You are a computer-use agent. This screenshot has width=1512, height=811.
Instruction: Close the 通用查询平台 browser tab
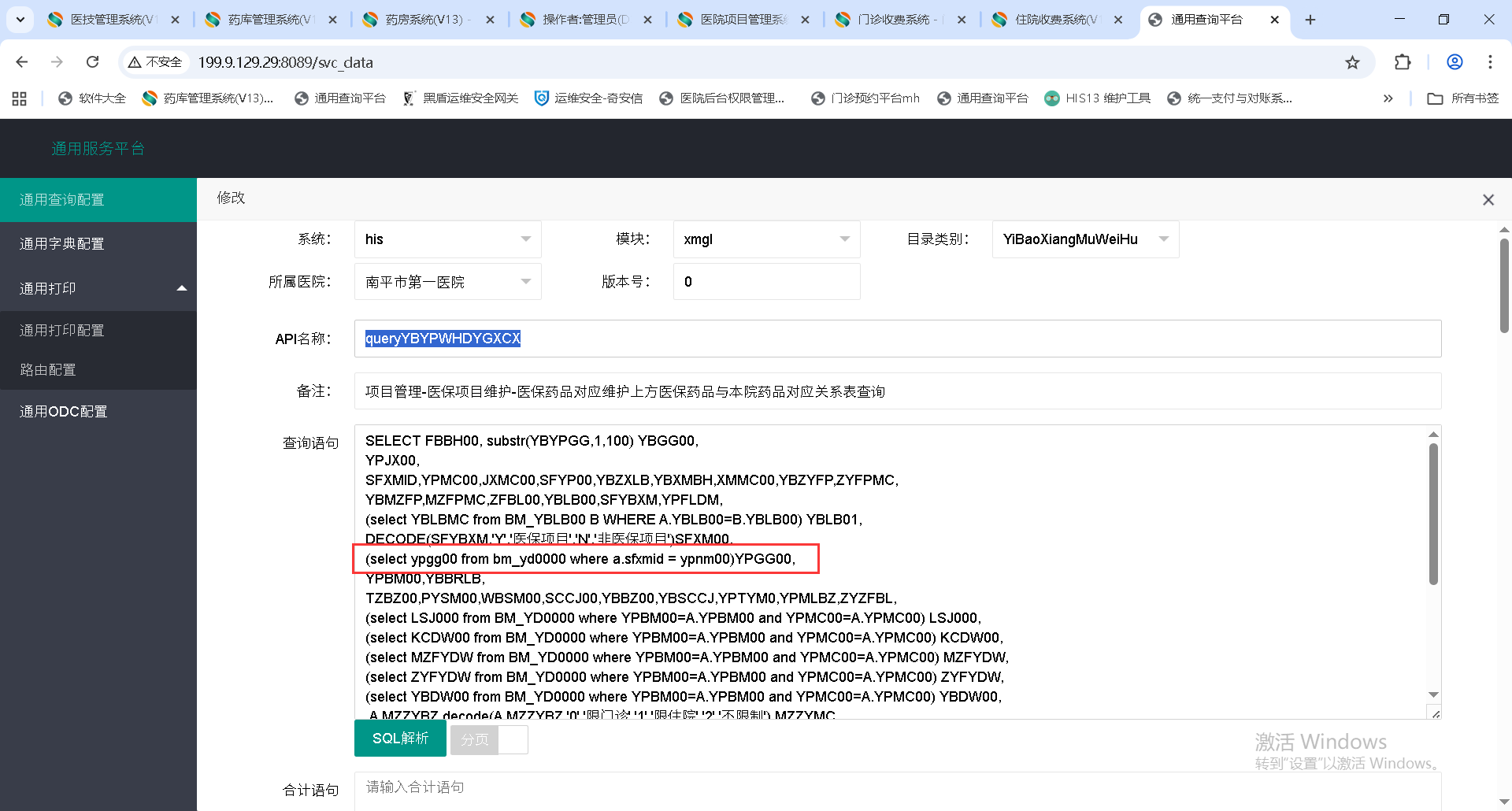[x=1275, y=20]
